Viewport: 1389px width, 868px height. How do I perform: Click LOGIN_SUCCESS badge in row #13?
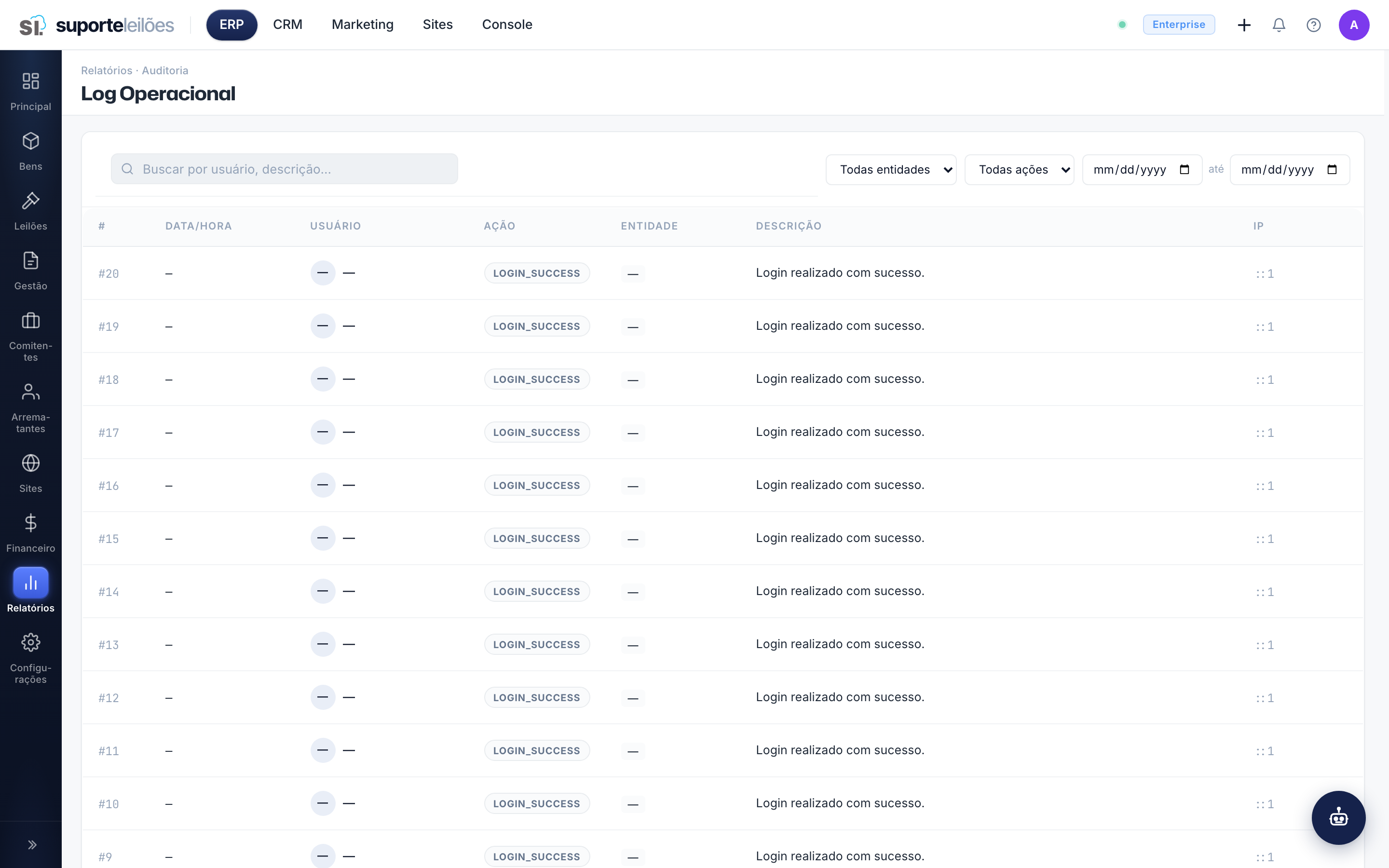[x=537, y=644]
